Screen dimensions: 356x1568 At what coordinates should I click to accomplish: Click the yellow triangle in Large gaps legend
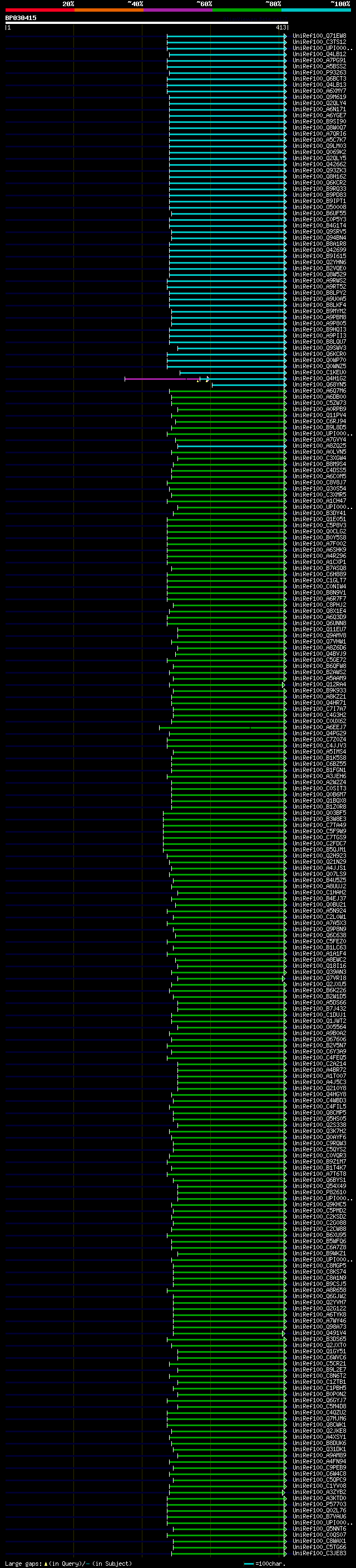[x=46, y=1563]
